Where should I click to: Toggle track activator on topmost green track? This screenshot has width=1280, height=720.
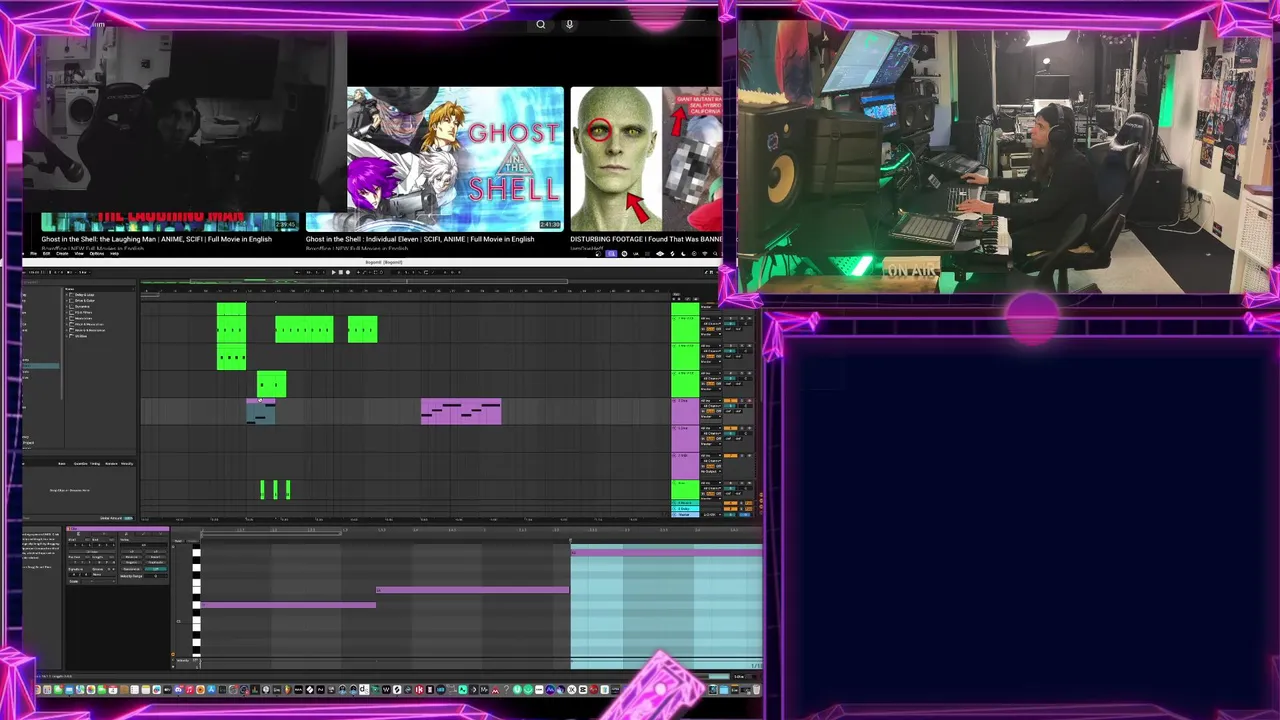click(x=730, y=318)
